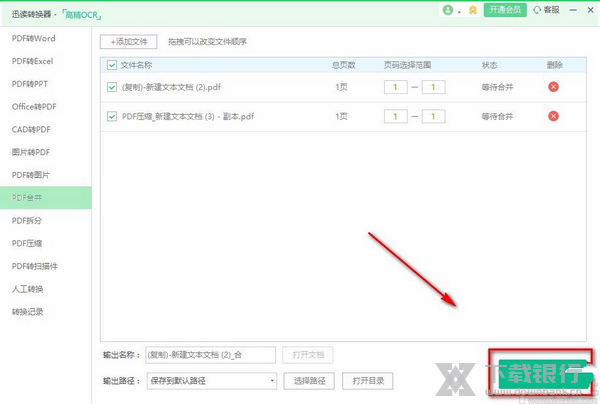Image resolution: width=600 pixels, height=404 pixels.
Task: Open PDF转PPT conversion
Action: 30,84
